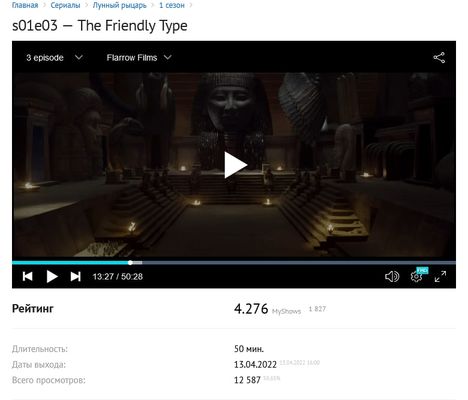Enter fullscreen with the expand arrows icon

coord(440,276)
